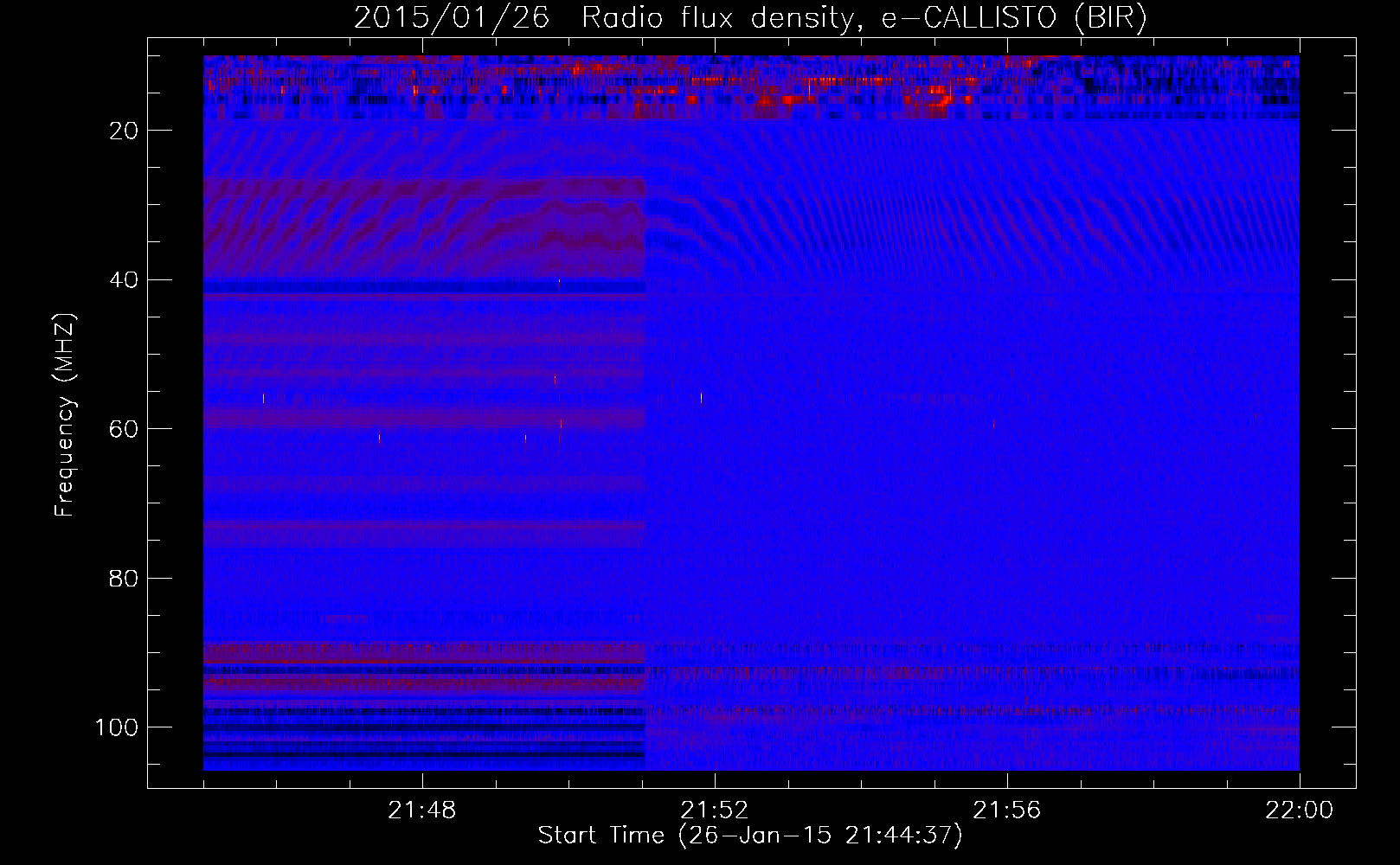
Task: Click the '22:00' time tick label
Action: 1299,811
